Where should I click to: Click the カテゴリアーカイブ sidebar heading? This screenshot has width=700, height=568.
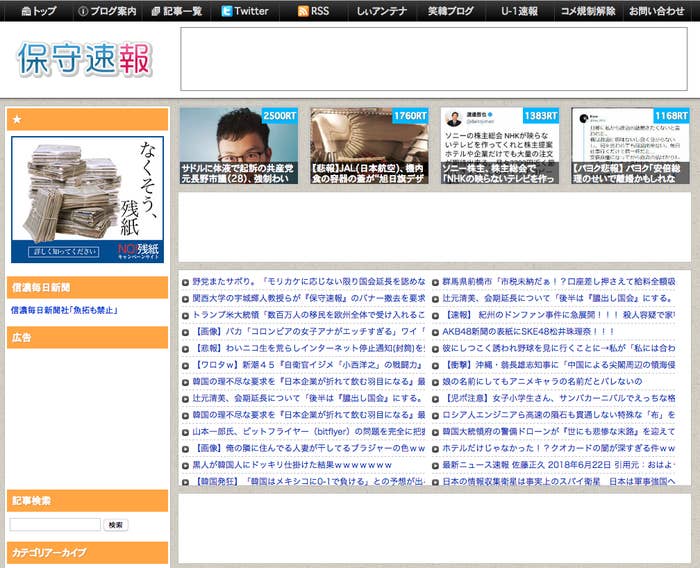[x=88, y=553]
